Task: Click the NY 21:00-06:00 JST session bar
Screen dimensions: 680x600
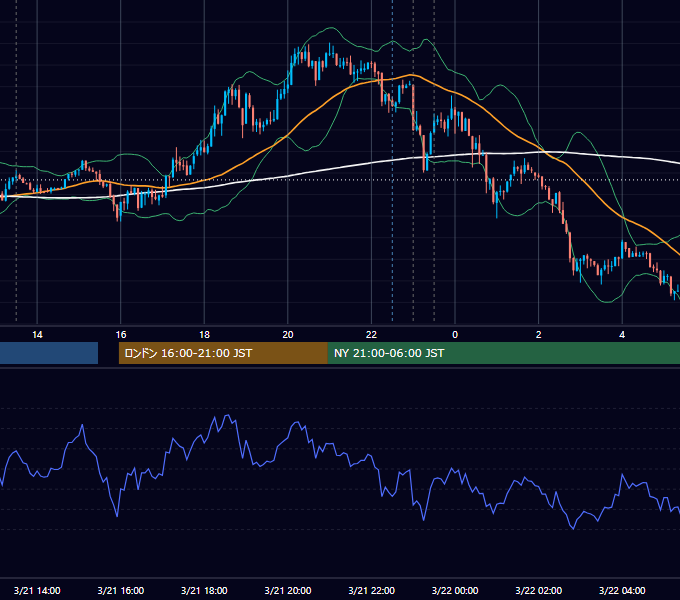Action: 503,353
